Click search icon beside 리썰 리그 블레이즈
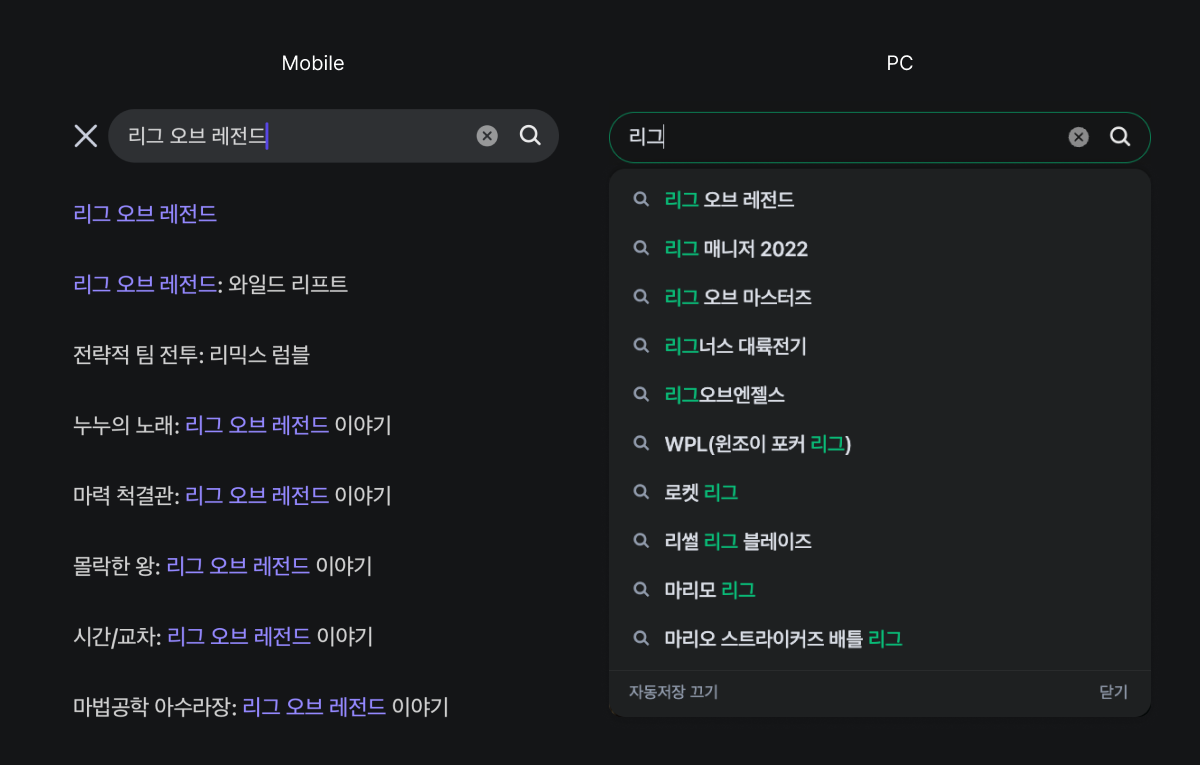The image size is (1200, 765). click(641, 540)
